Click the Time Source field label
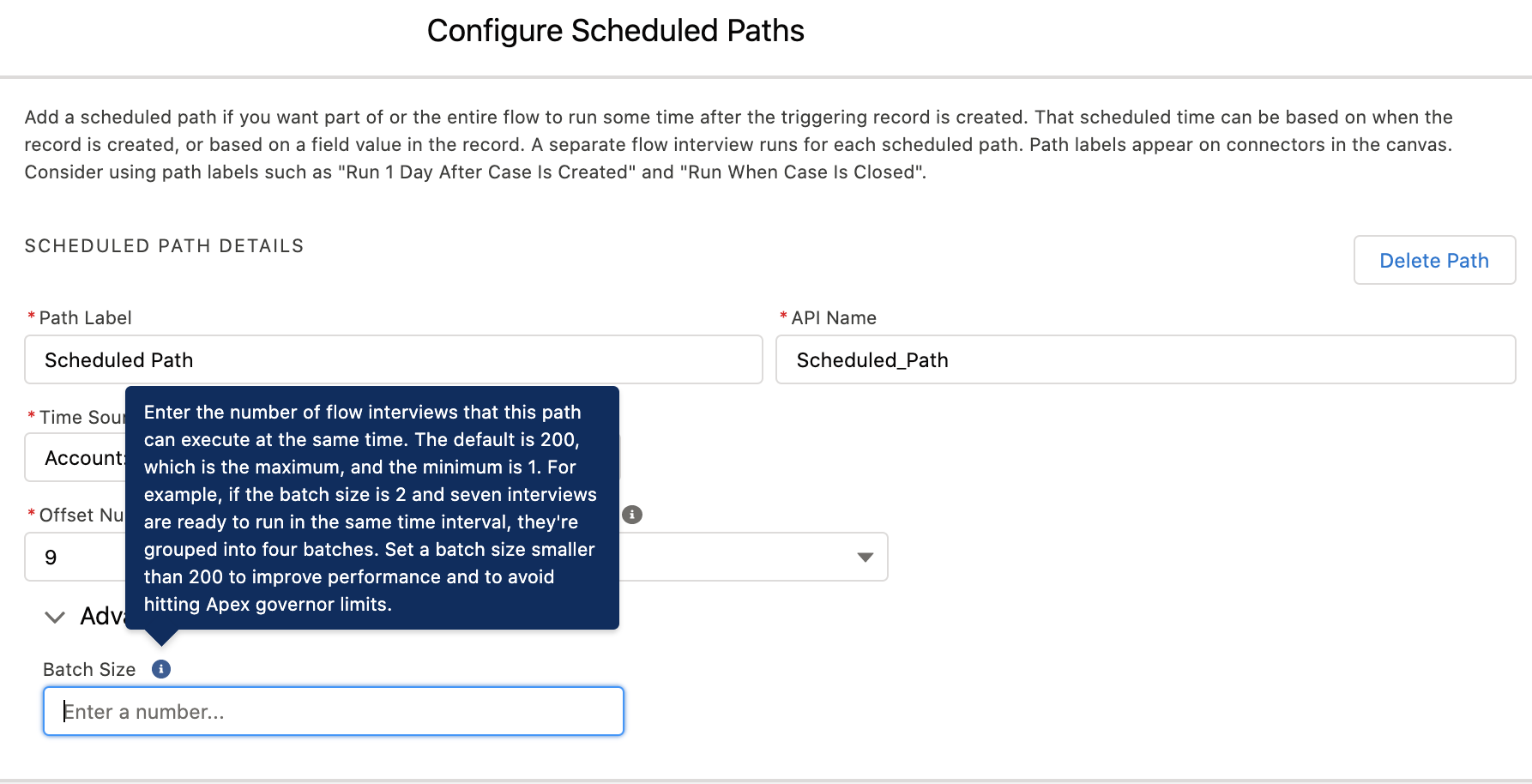 pos(81,417)
